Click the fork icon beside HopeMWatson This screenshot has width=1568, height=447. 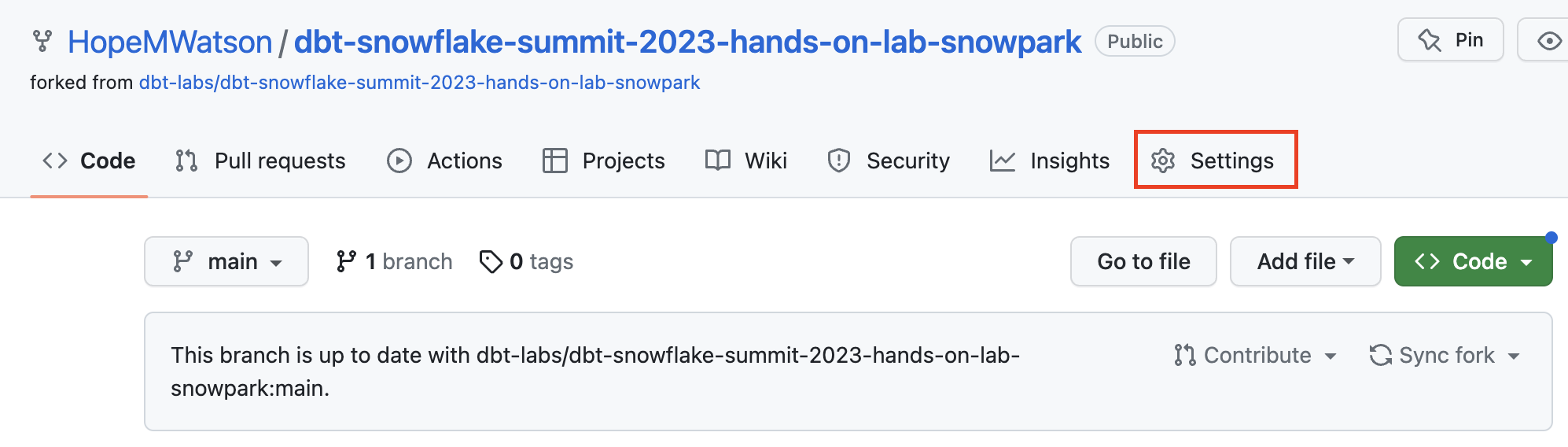tap(42, 41)
